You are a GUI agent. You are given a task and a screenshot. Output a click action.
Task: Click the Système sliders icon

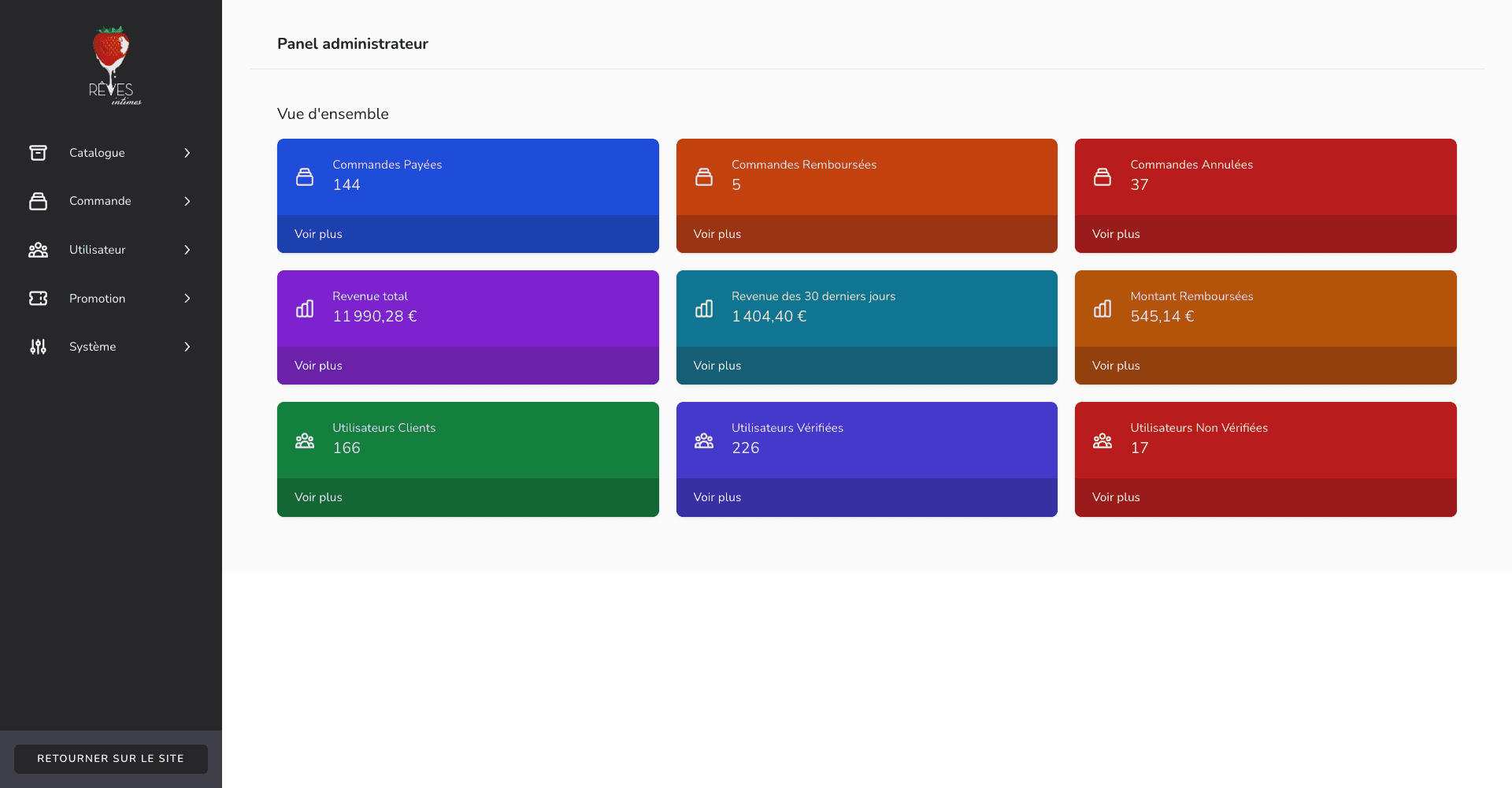click(38, 347)
